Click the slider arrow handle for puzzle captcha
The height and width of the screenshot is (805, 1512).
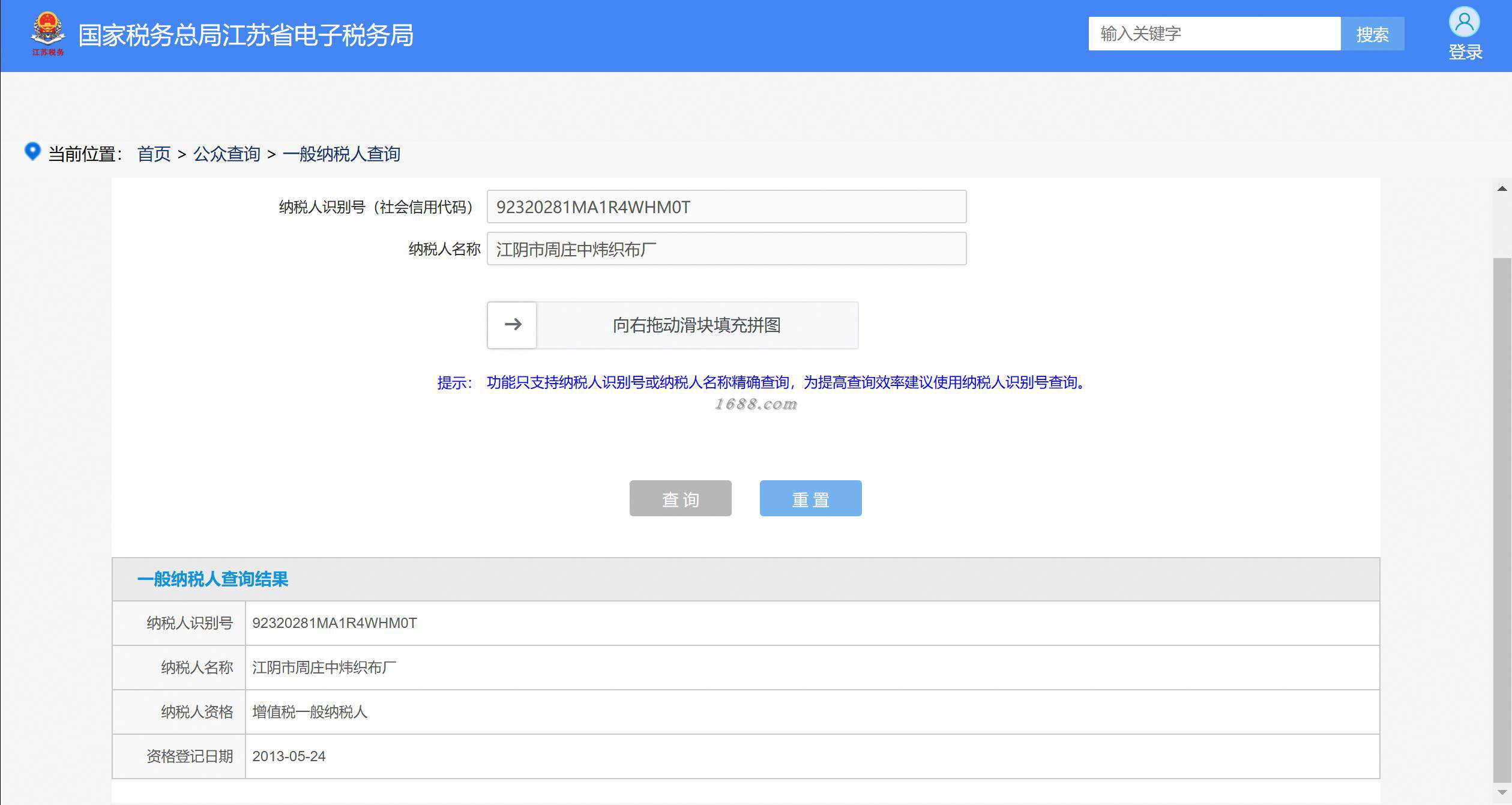tap(512, 325)
